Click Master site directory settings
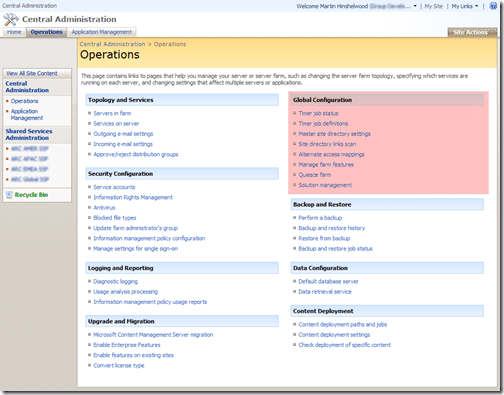 [334, 134]
